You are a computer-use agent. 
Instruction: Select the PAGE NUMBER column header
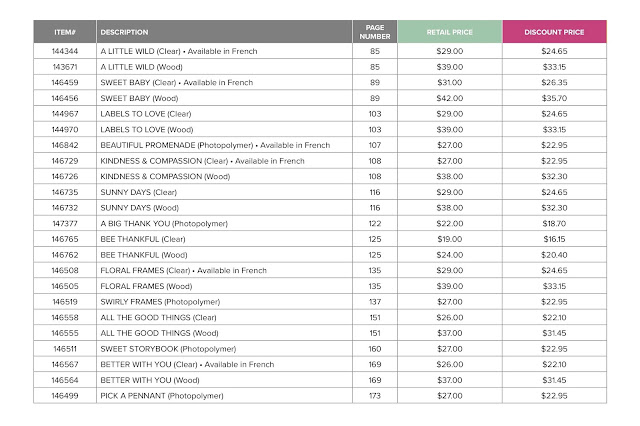pyautogui.click(x=375, y=32)
